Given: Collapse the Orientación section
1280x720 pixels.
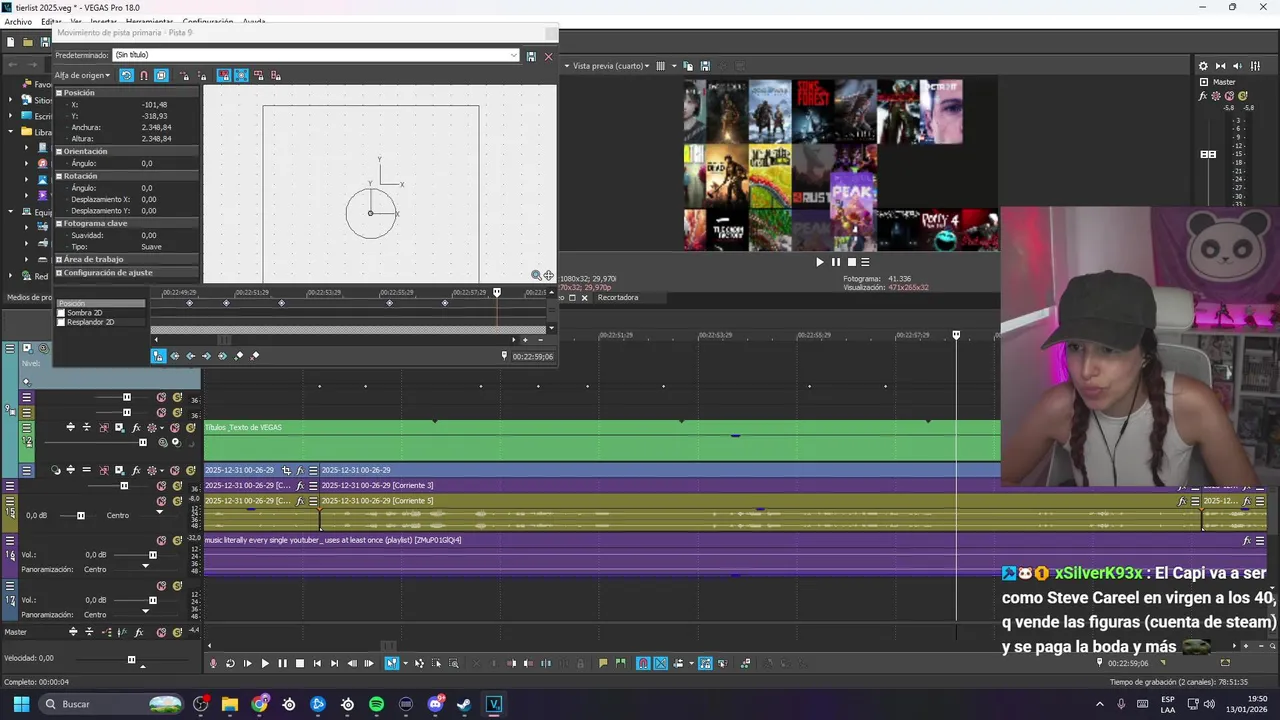Looking at the screenshot, I should [x=59, y=151].
